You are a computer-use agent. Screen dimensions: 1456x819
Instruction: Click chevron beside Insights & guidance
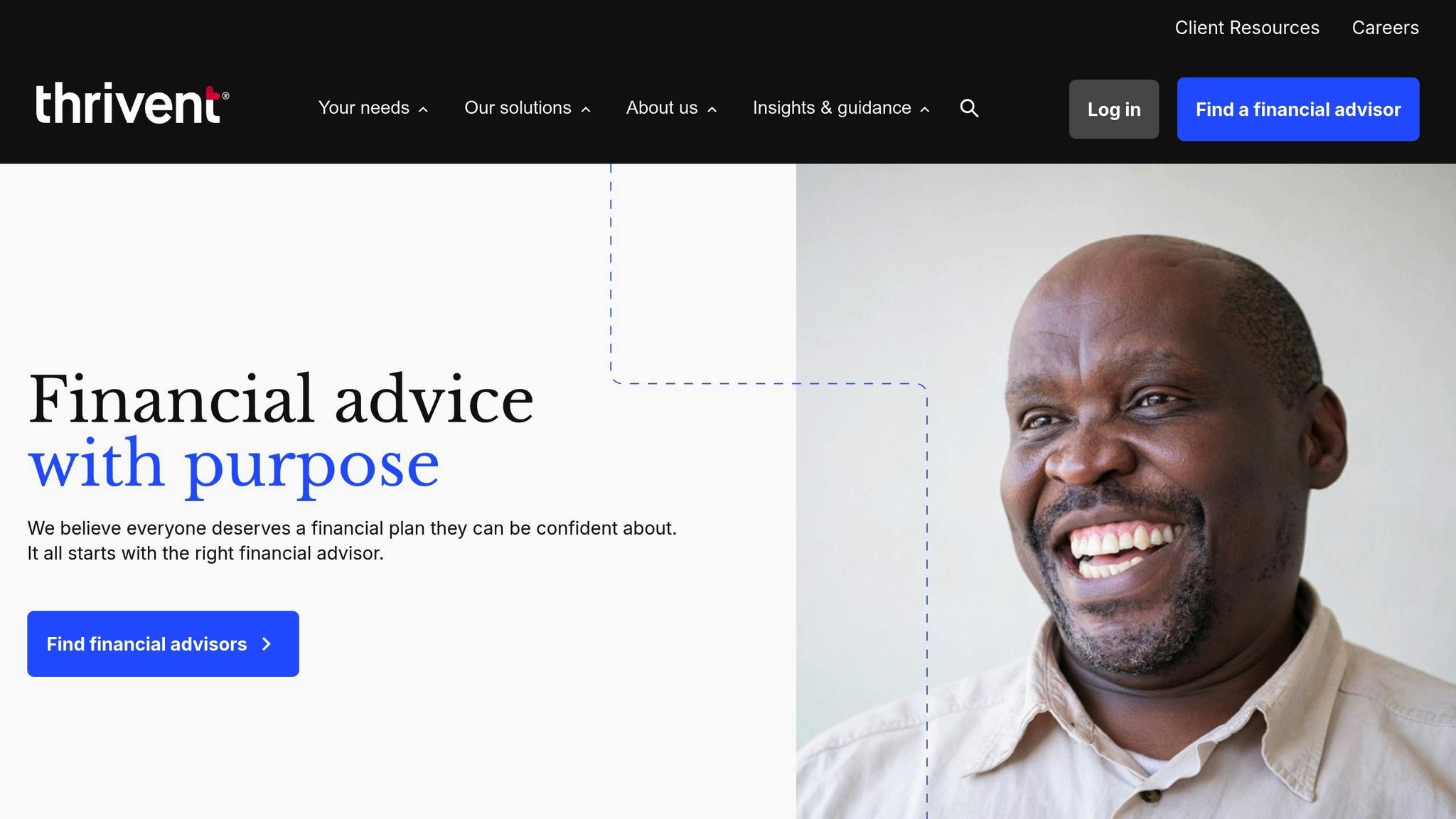[x=925, y=109]
